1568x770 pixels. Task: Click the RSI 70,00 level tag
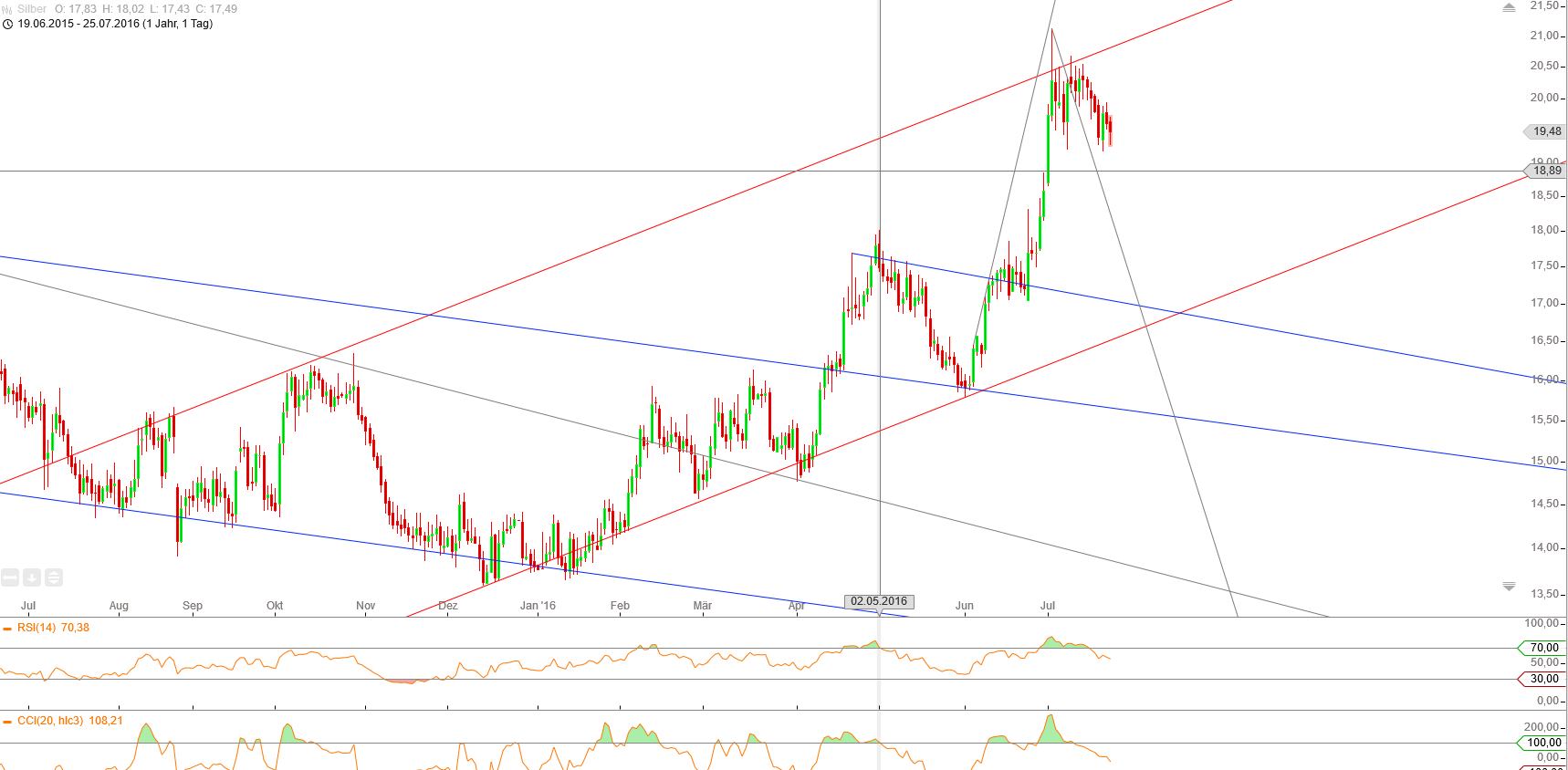[1543, 648]
